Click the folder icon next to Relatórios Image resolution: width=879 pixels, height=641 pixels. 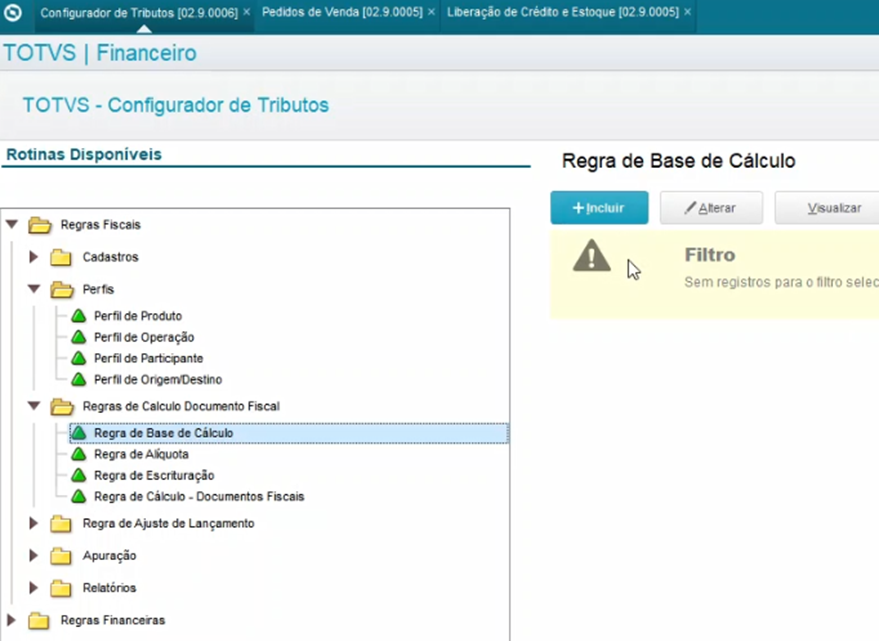point(60,588)
